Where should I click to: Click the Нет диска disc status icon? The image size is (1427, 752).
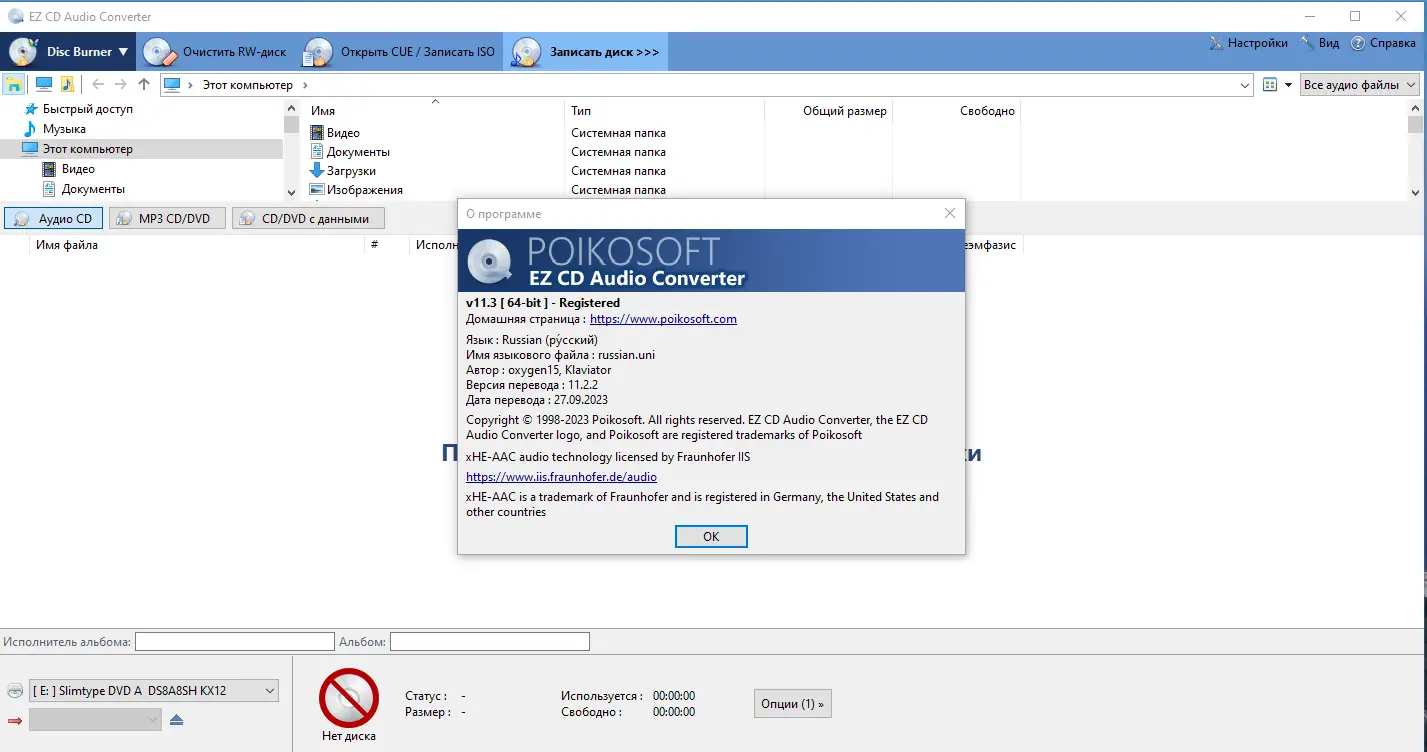[349, 698]
